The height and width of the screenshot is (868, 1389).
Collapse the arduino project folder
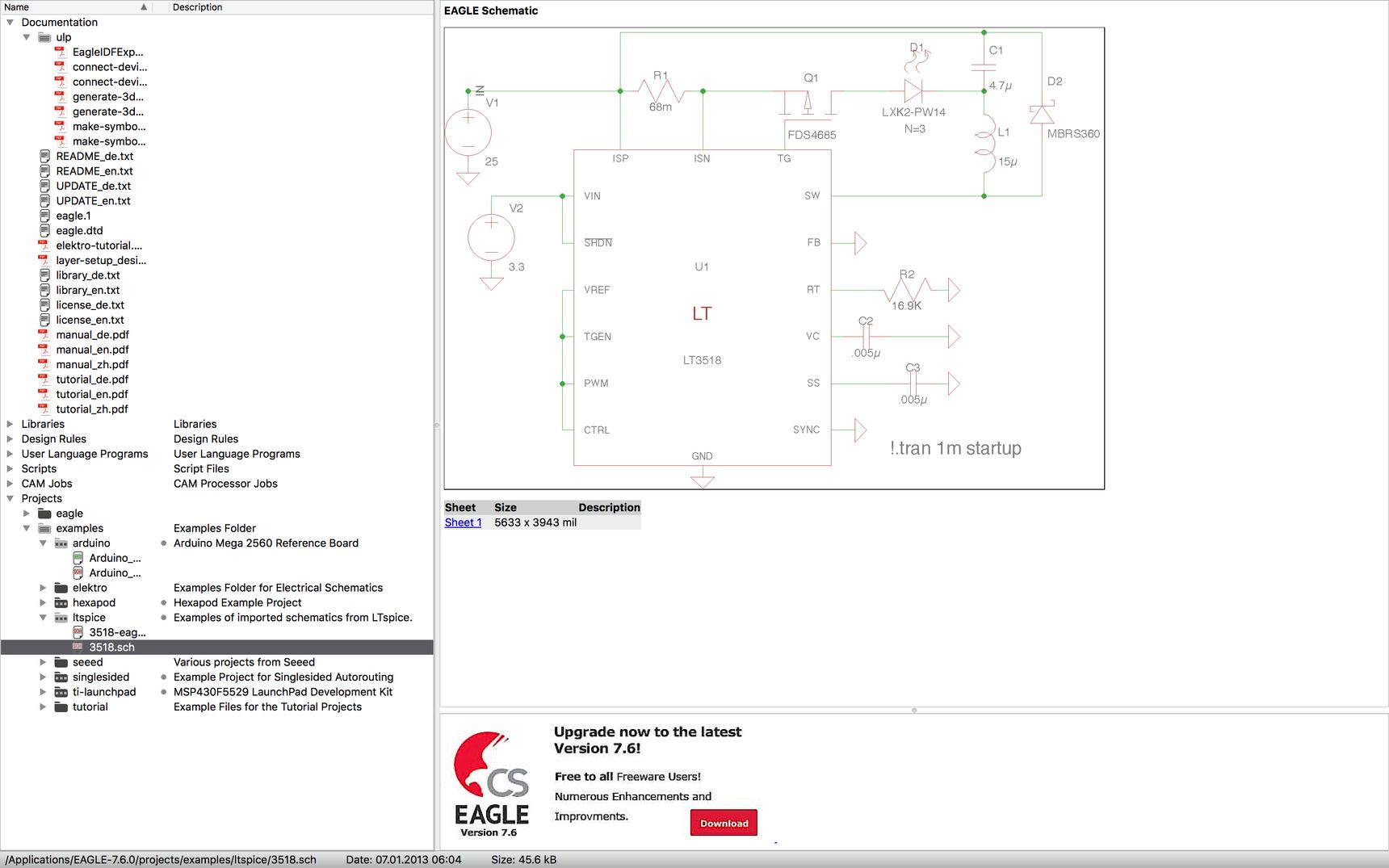(x=44, y=543)
